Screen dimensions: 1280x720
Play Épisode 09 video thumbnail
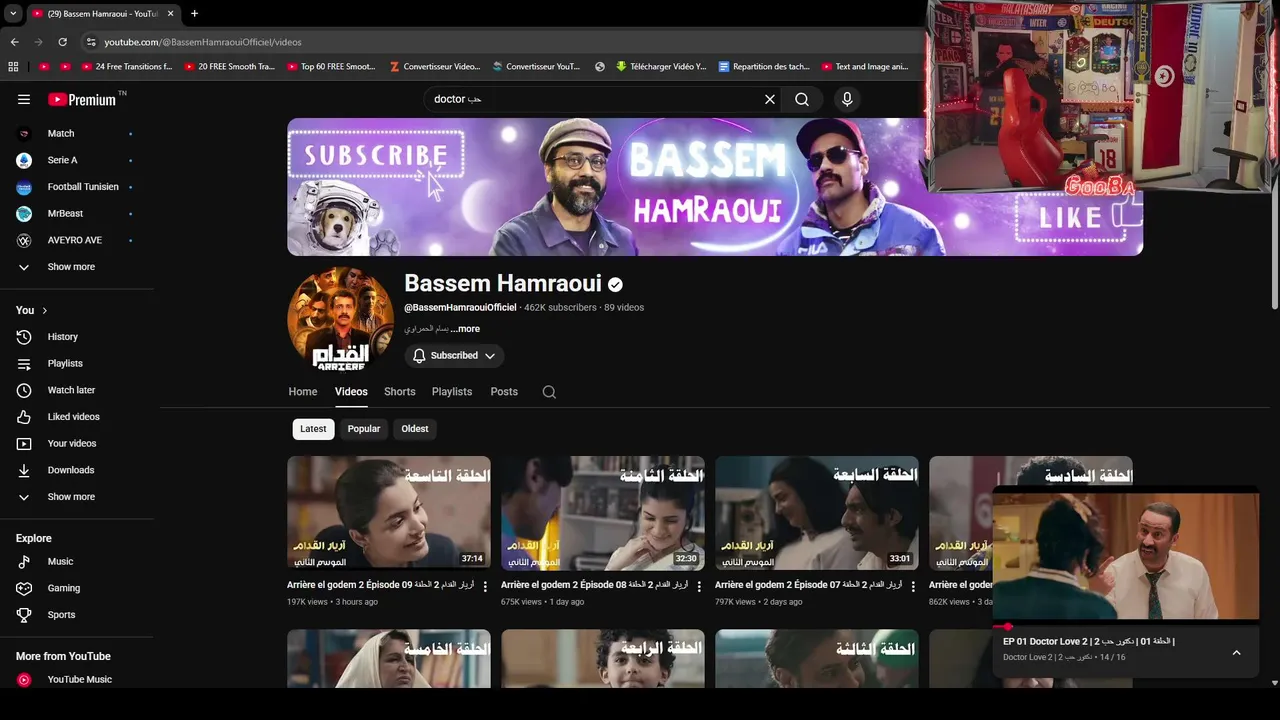tap(389, 513)
